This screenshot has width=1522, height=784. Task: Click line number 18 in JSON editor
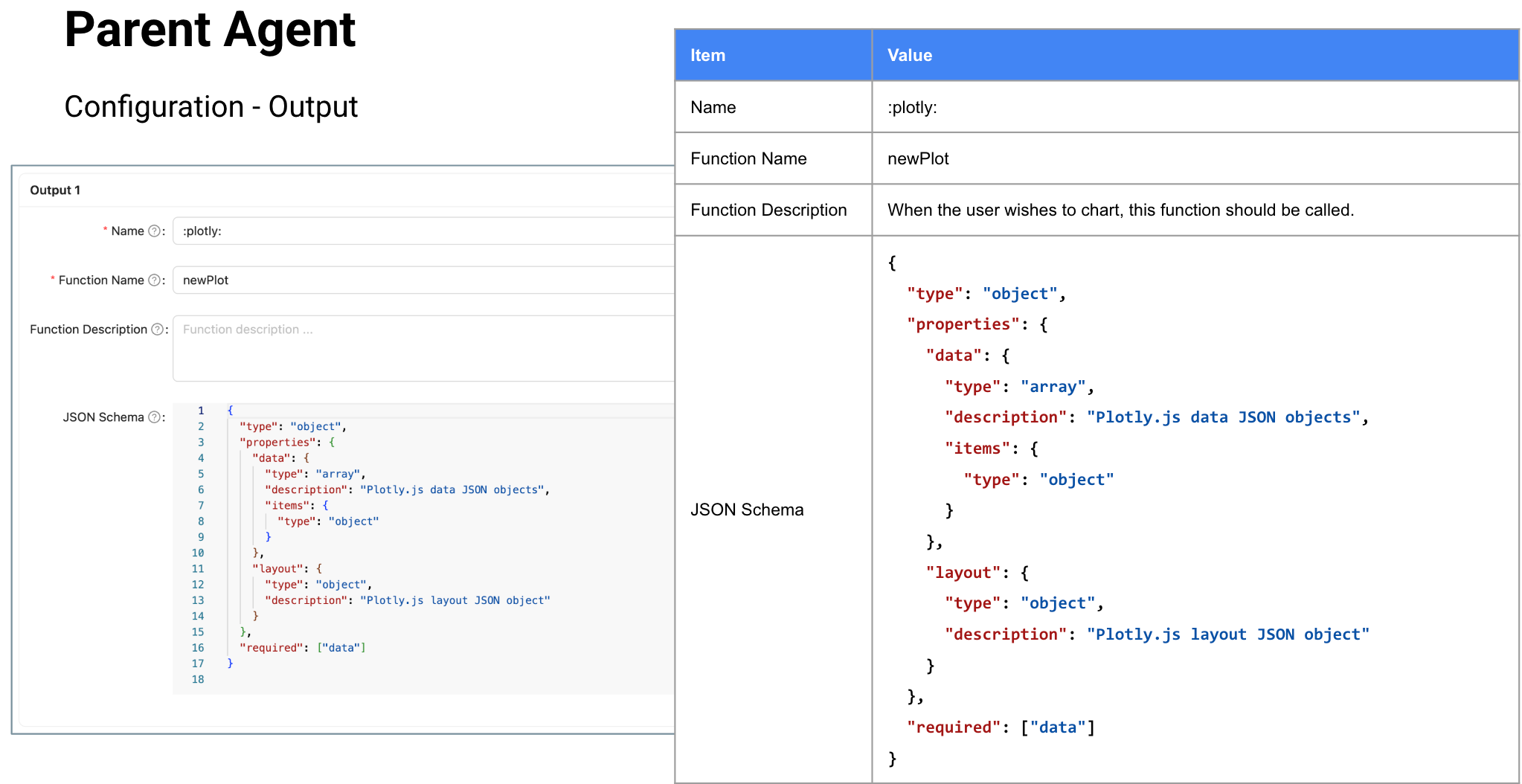pos(198,679)
